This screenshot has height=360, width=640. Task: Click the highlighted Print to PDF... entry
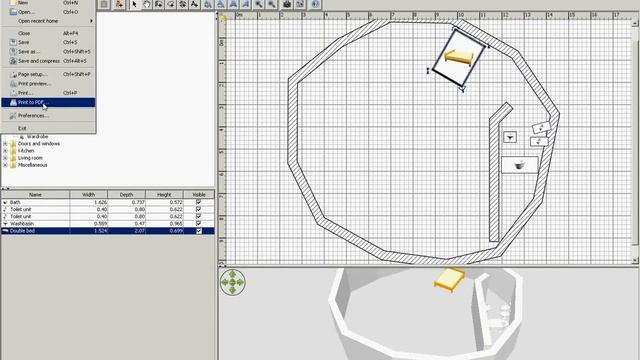(48, 102)
